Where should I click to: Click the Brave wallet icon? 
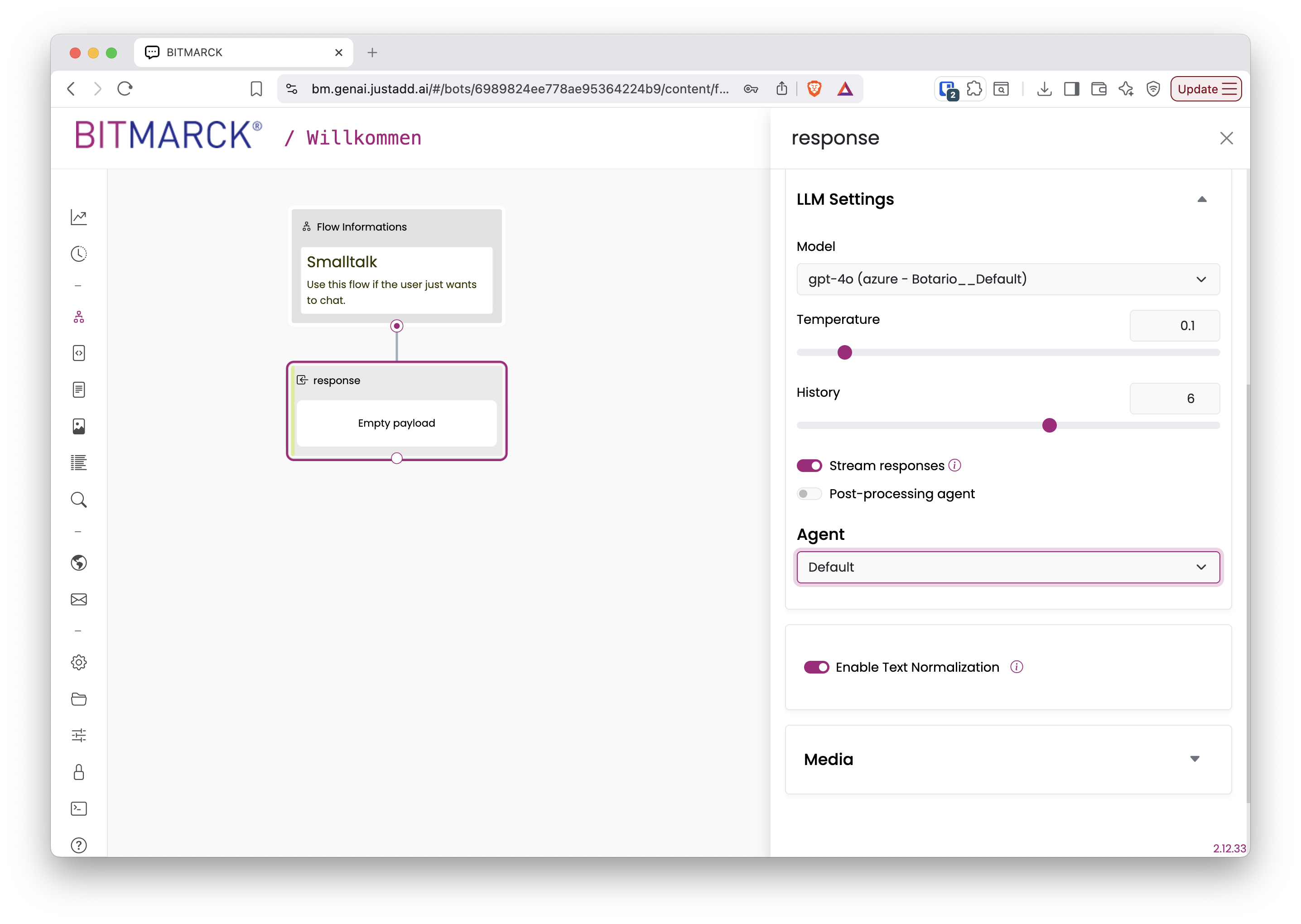(1099, 89)
